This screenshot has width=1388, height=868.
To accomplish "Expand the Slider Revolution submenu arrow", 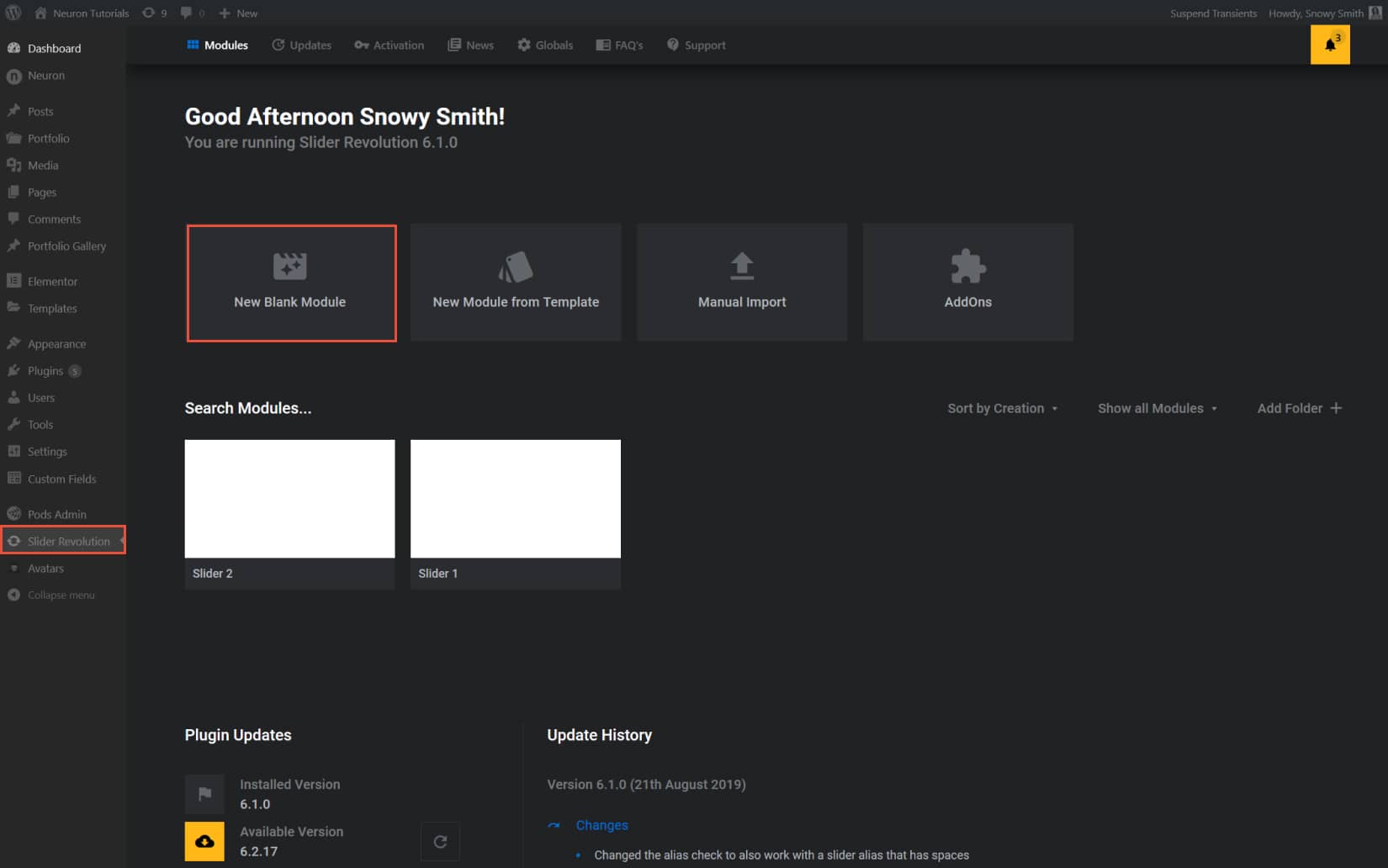I will click(121, 541).
